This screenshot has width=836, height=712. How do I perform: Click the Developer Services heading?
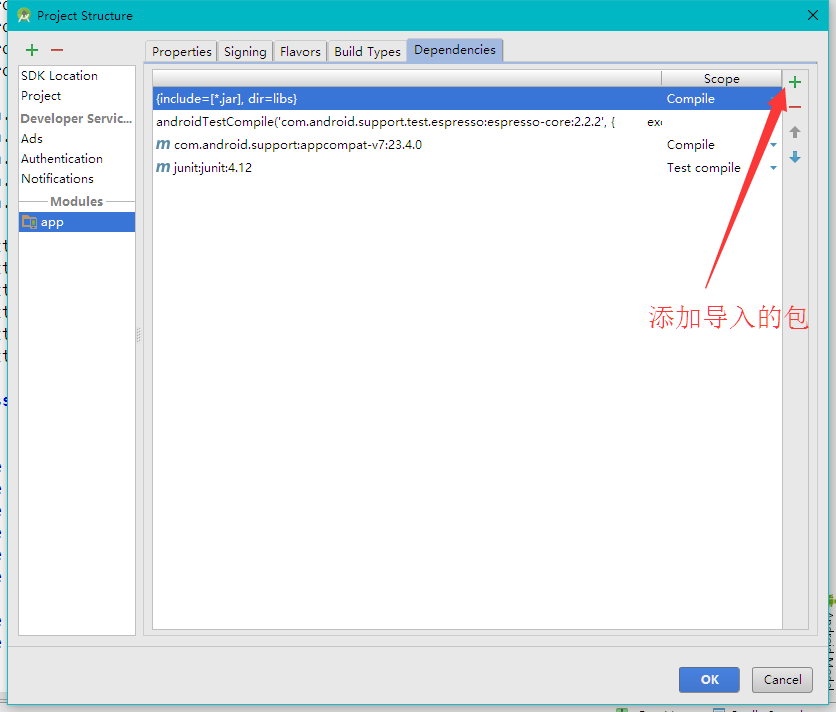coord(76,118)
